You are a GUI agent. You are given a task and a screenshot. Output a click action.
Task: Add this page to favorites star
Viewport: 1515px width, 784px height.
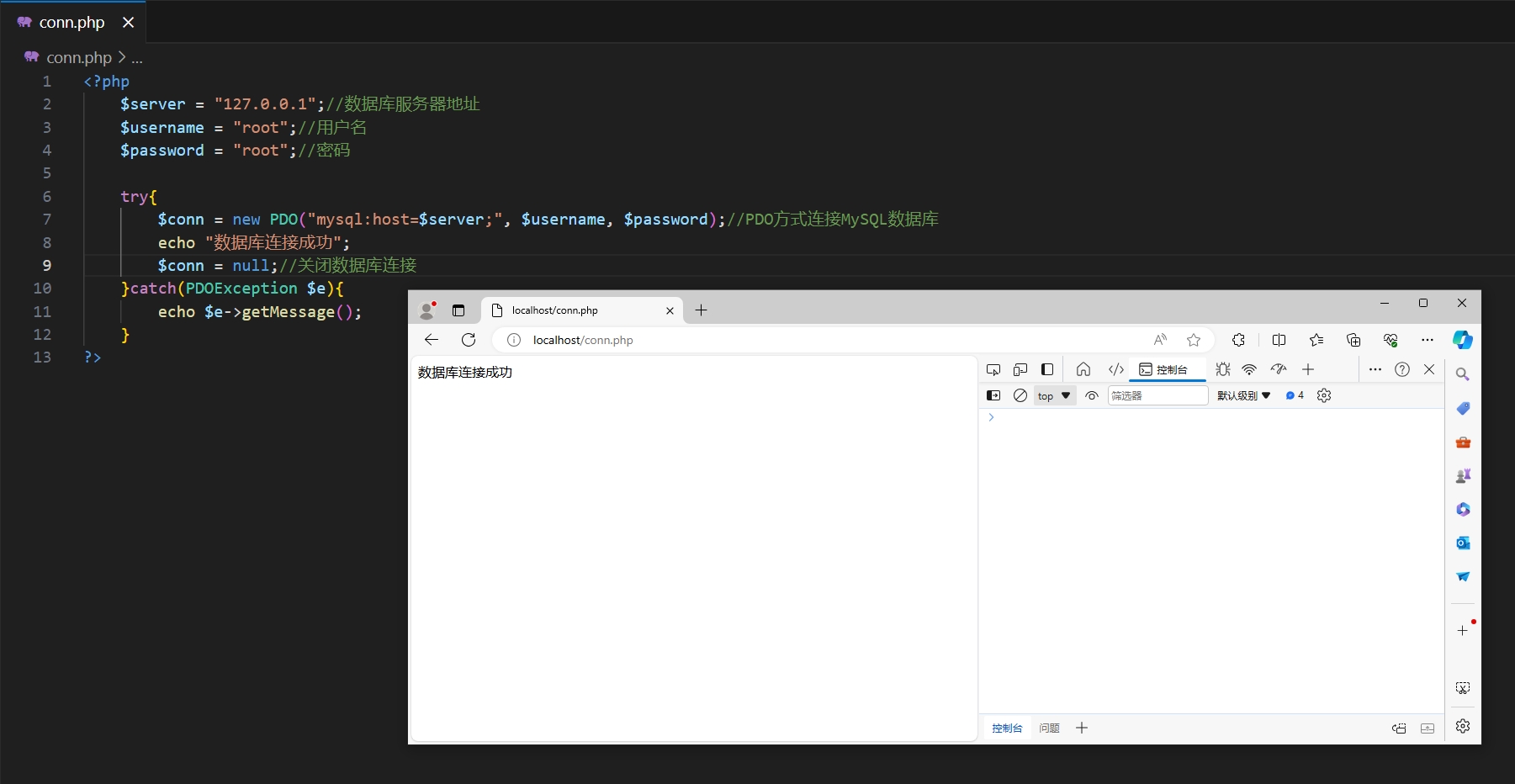[x=1194, y=340]
